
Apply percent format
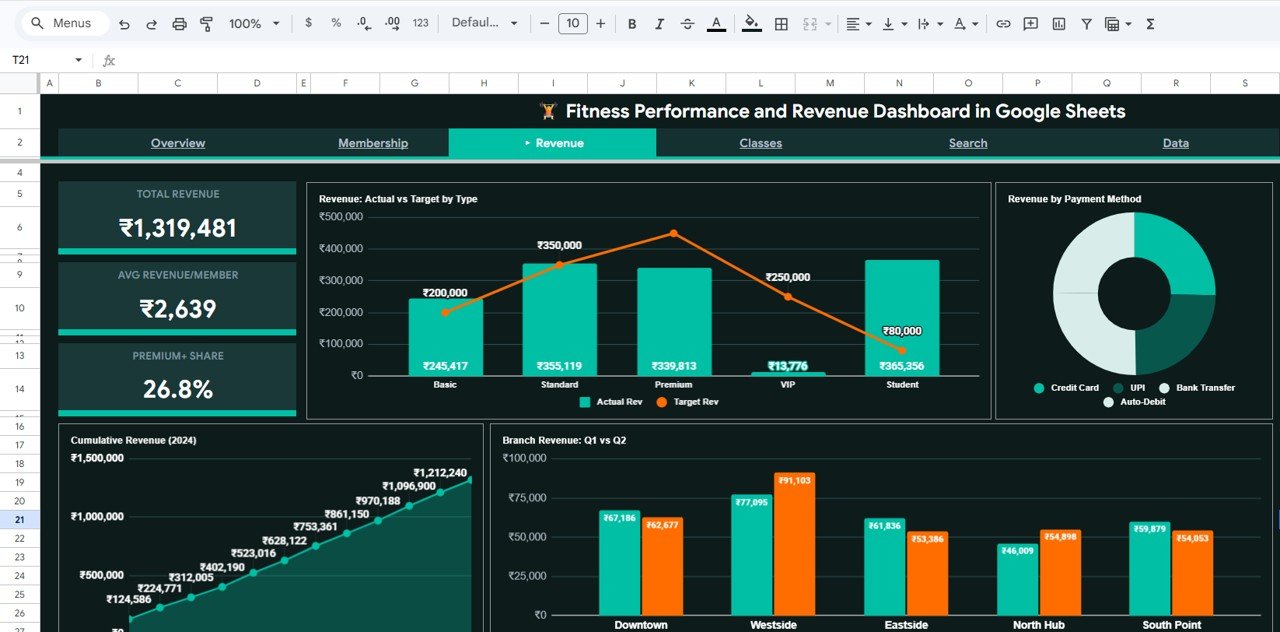pyautogui.click(x=336, y=22)
